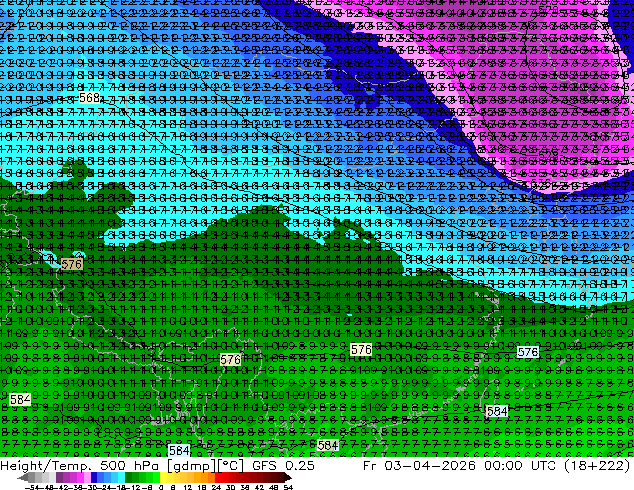Click the gray left arrow of legend
634x490 pixels.
(23, 477)
